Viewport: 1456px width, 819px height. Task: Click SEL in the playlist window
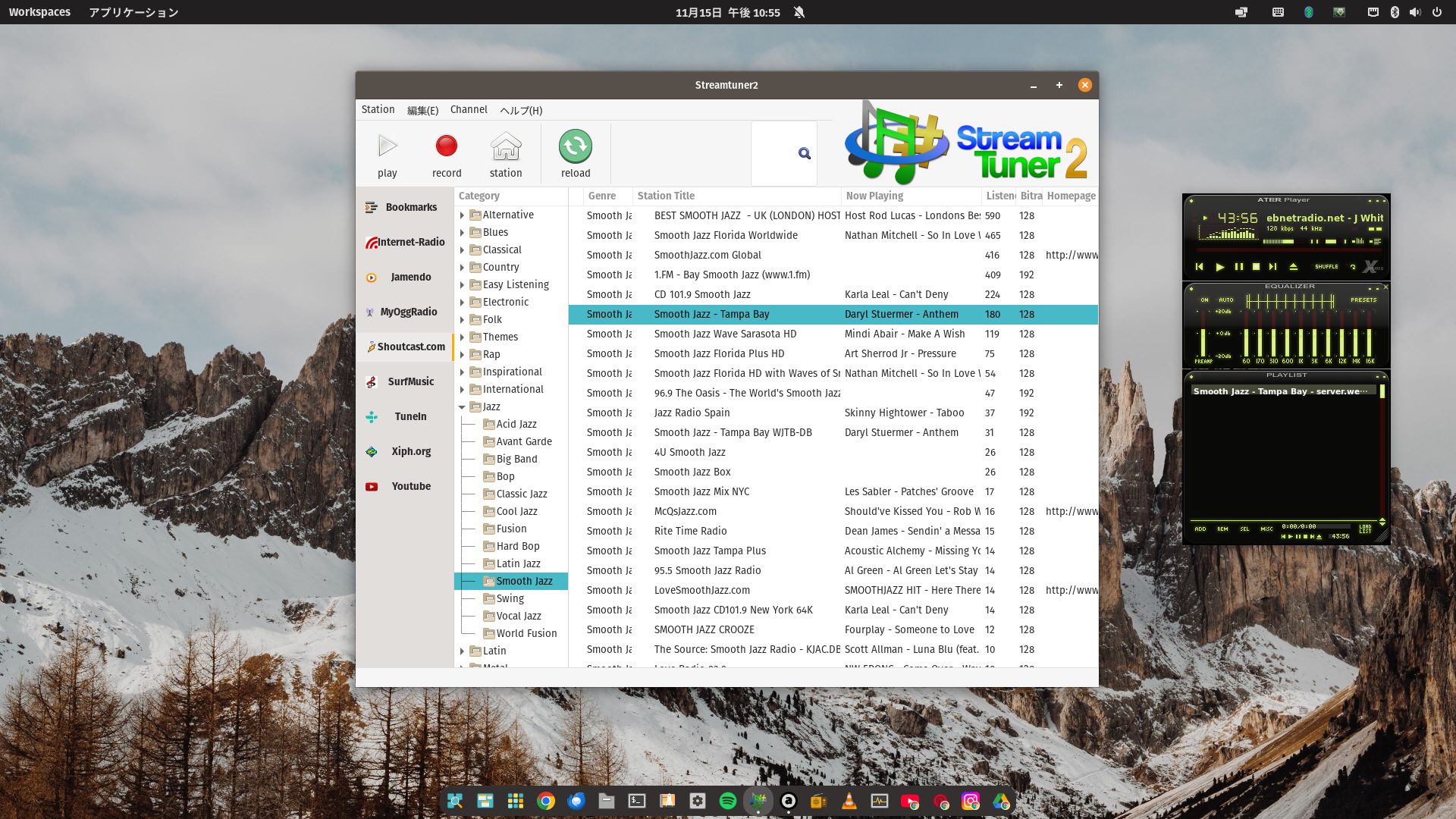point(1244,529)
